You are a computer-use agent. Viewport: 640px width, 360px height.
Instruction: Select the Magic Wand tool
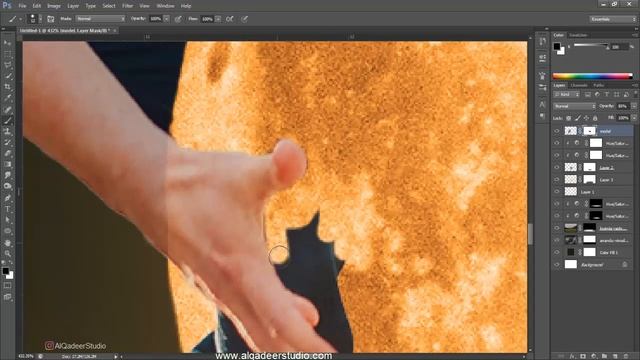7,76
